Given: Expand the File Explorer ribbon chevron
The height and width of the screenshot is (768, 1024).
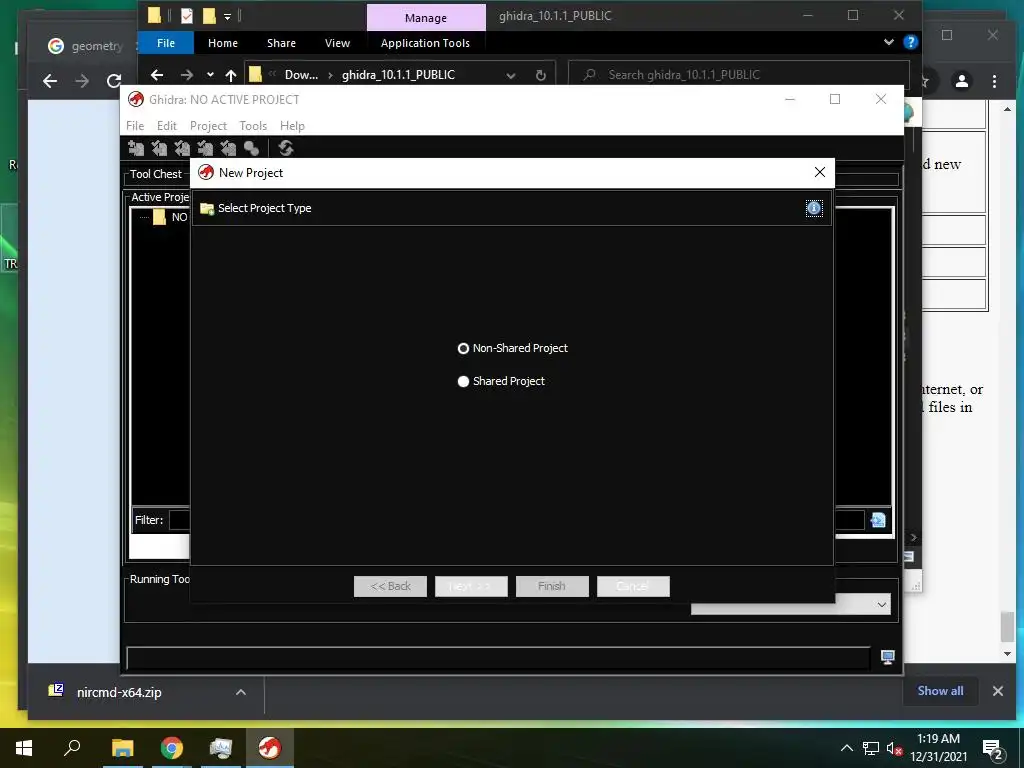Looking at the screenshot, I should (x=888, y=42).
